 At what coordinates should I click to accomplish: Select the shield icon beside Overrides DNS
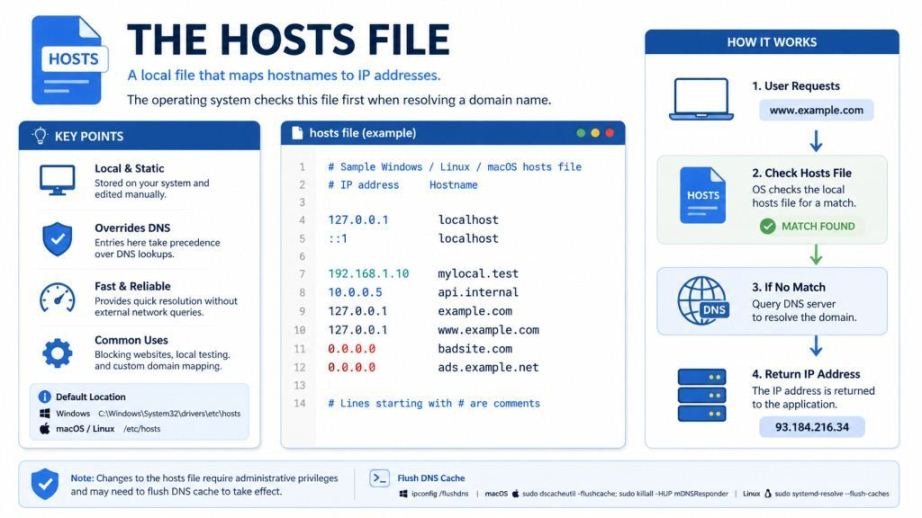(57, 239)
